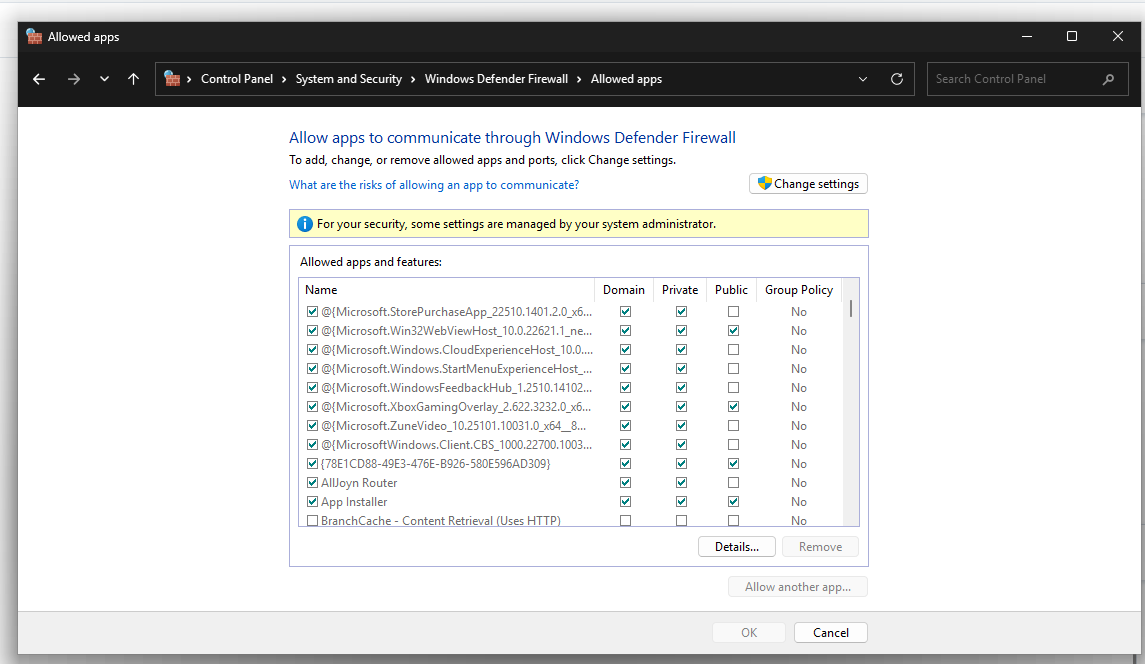Toggle Public checkbox for StorePurchaseApp

pos(733,312)
